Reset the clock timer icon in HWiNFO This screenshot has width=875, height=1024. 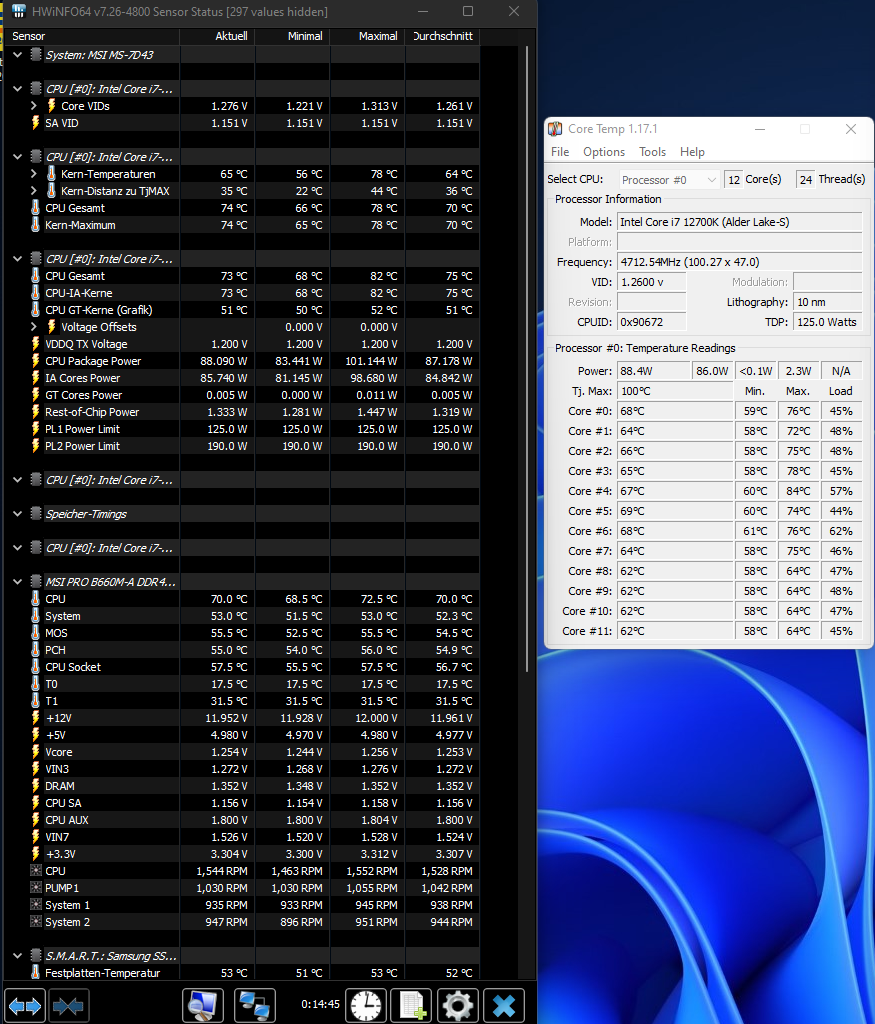click(366, 1005)
